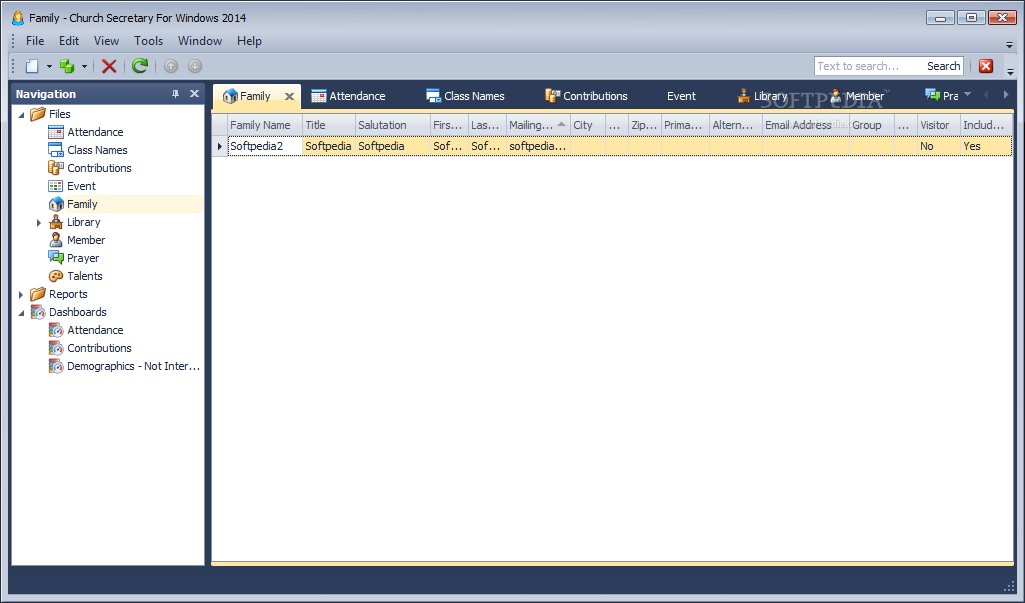Select Class Names in navigation tree
The height and width of the screenshot is (603, 1025).
(x=97, y=150)
